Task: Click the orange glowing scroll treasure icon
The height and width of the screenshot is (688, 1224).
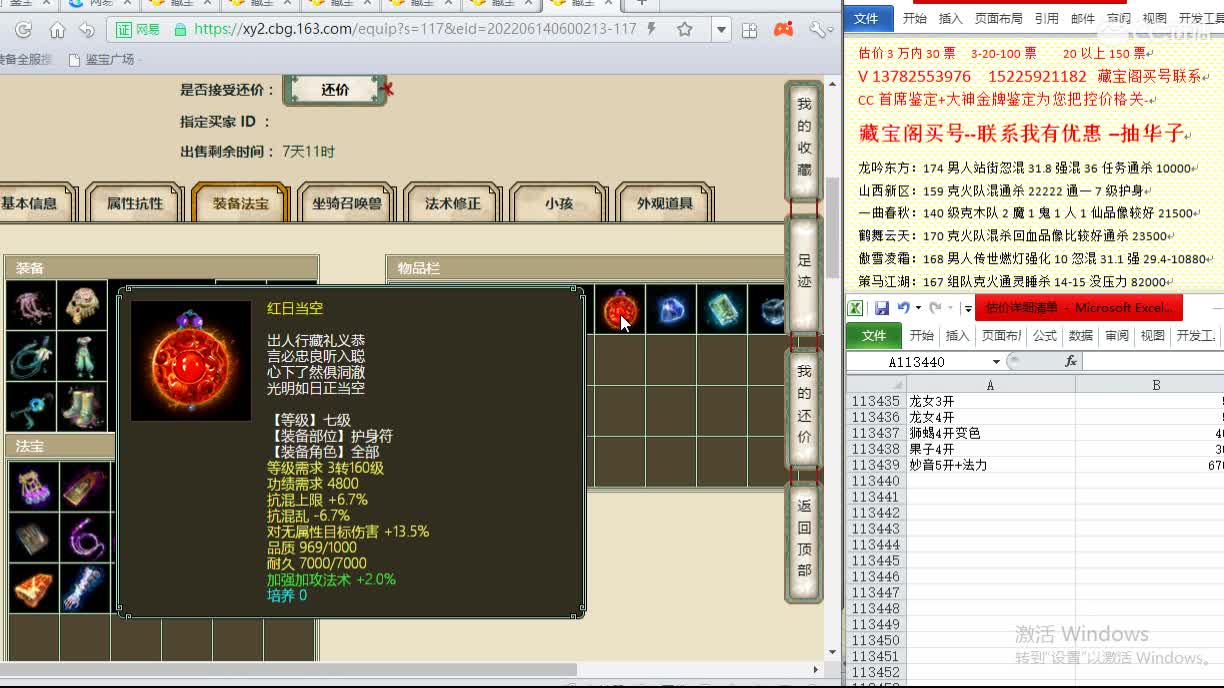Action: tap(33, 589)
